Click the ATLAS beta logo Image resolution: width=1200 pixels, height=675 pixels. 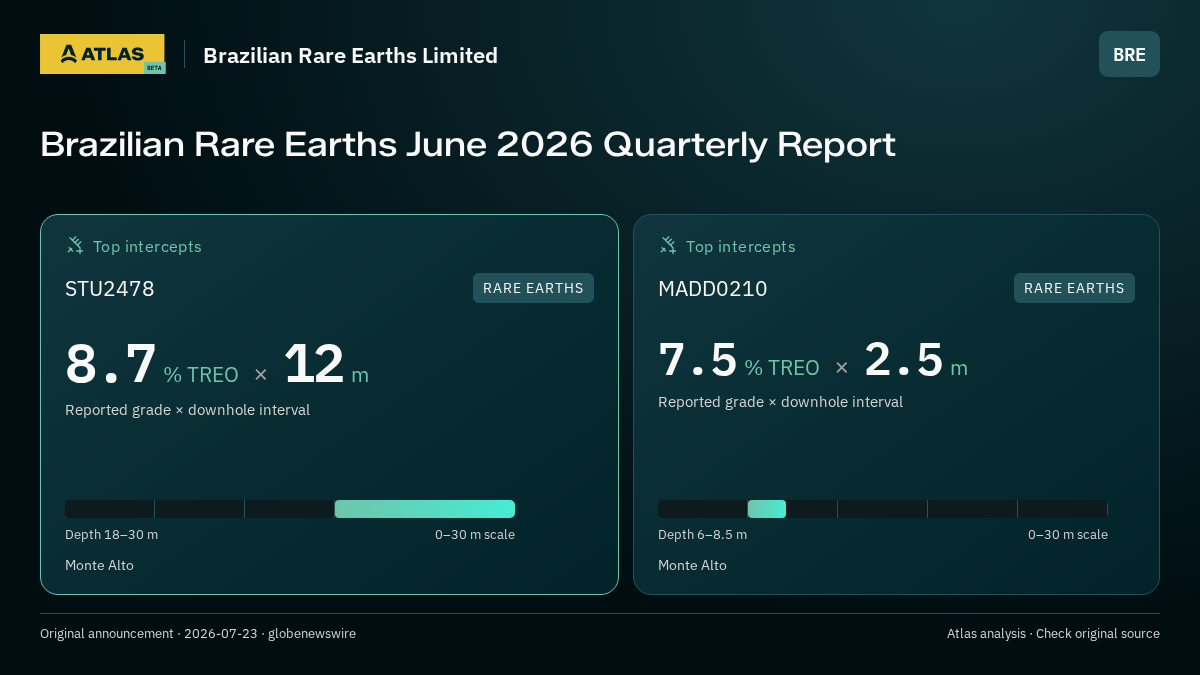pos(102,54)
